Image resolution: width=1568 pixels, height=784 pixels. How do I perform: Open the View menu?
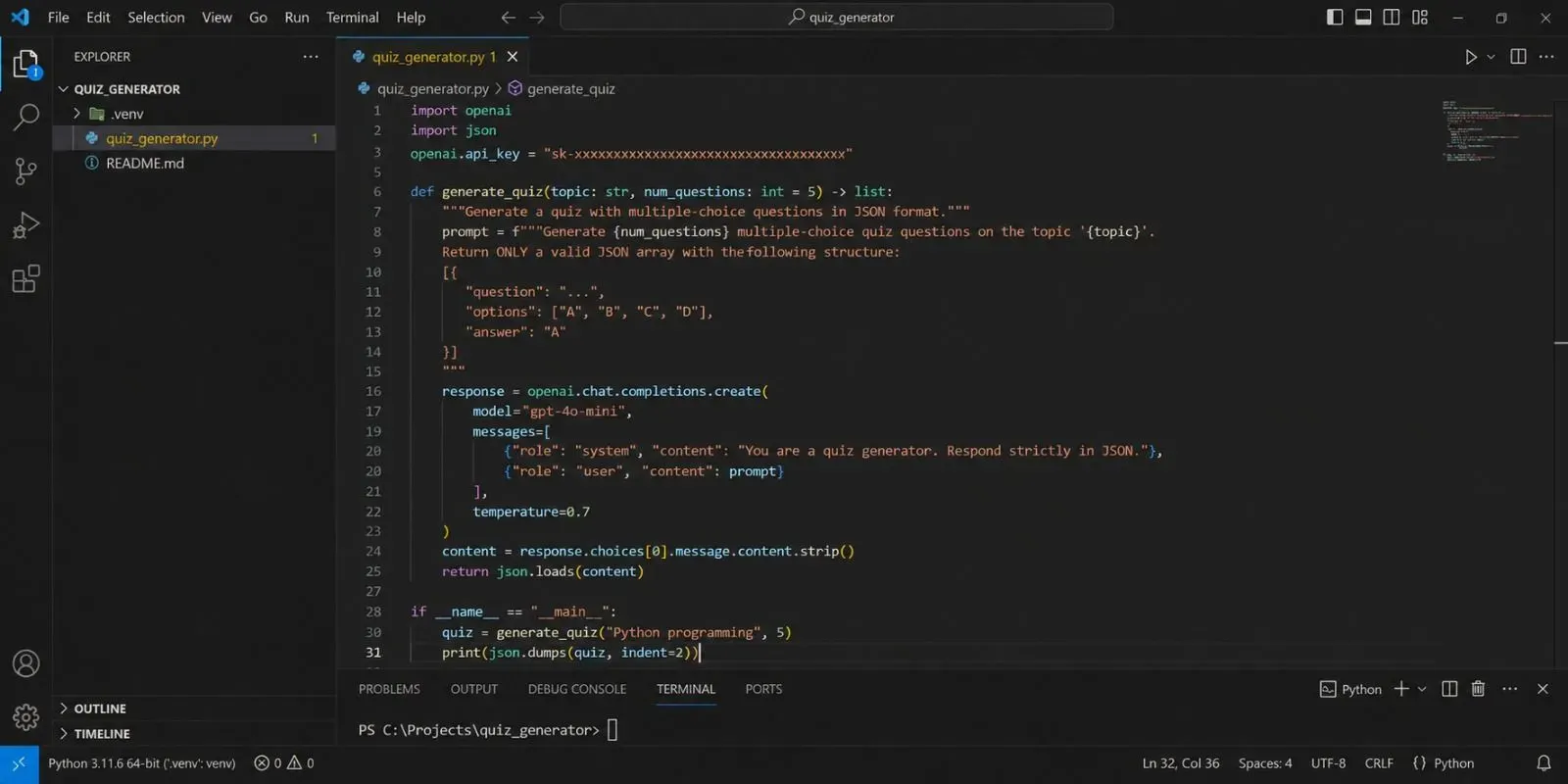(217, 18)
